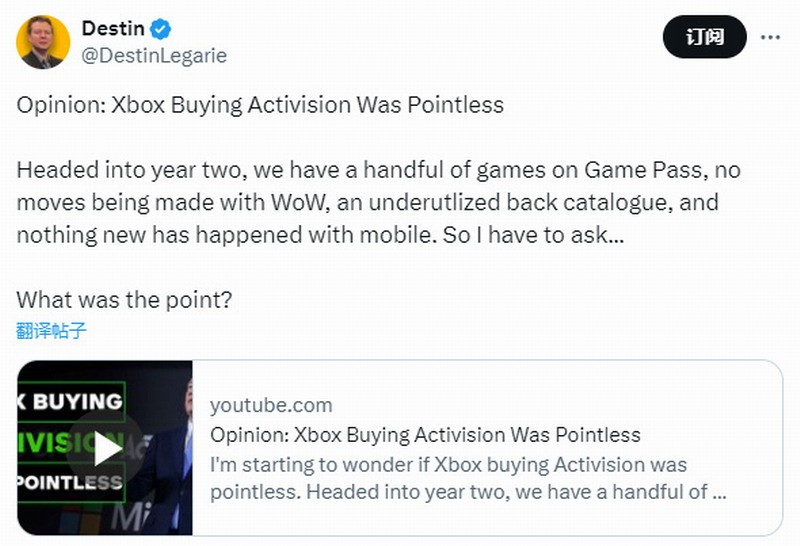Click the 订阅 subscribe button

tap(704, 38)
